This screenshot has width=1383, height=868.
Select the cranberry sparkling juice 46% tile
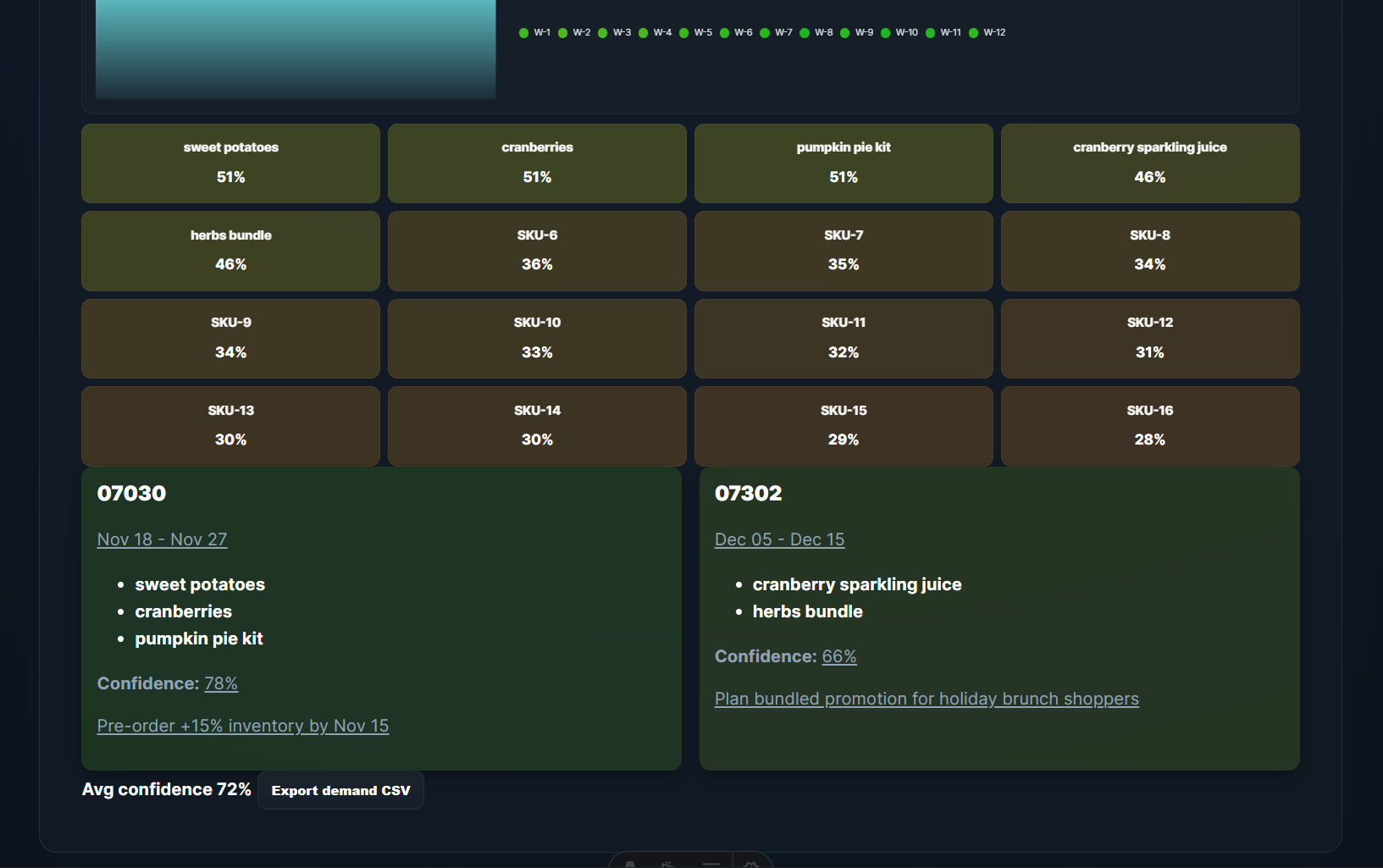[x=1150, y=163]
